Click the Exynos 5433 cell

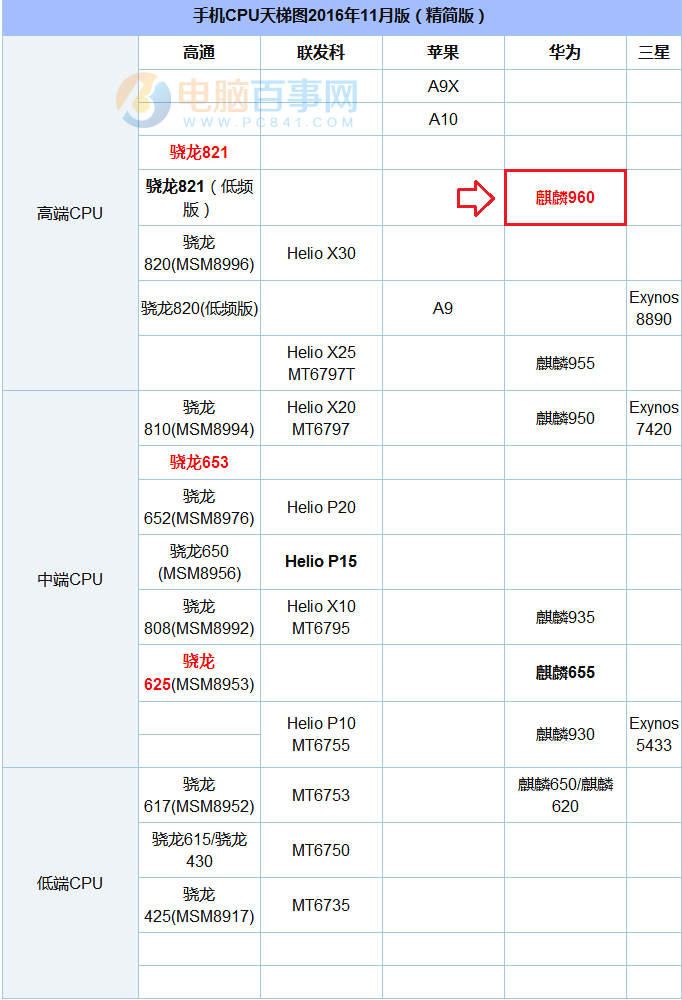pyautogui.click(x=654, y=735)
